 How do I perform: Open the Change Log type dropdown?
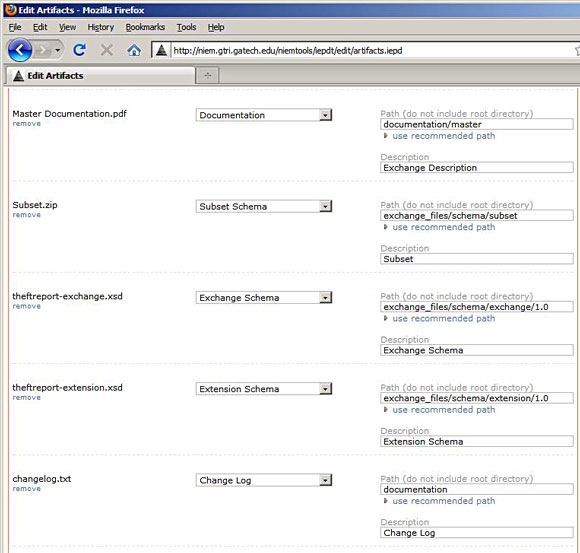point(264,480)
